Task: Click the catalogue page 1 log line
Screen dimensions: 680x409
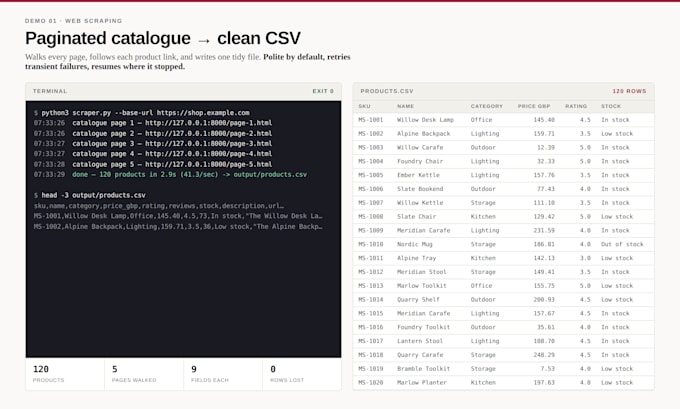Action: [153, 123]
